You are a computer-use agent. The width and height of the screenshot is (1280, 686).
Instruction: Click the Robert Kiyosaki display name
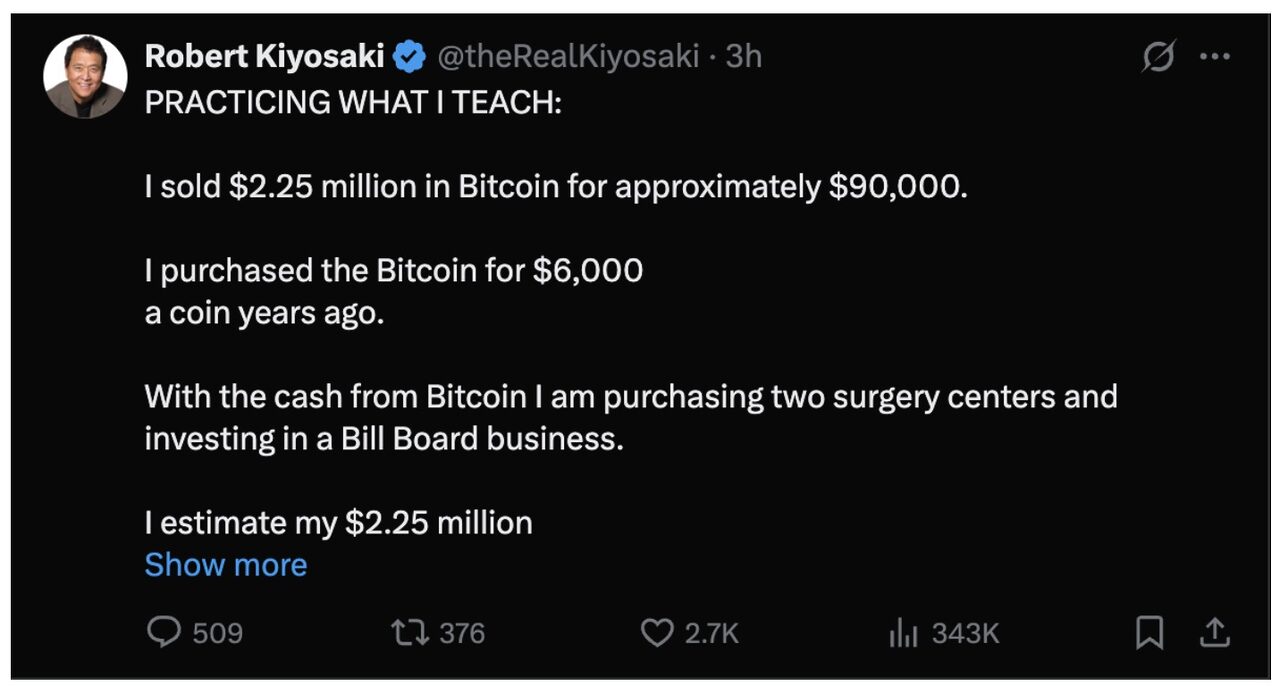[x=264, y=57]
